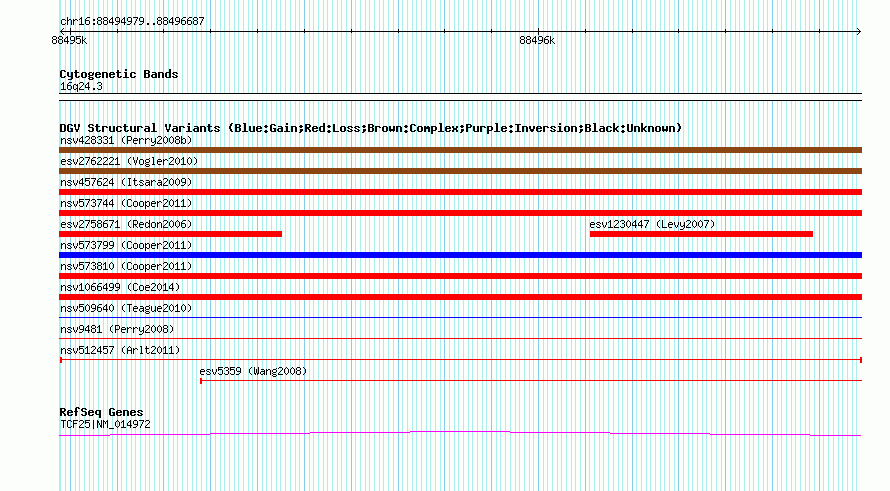Open variant nsv9481 (Perry2008) label
The height and width of the screenshot is (491, 890).
coord(117,329)
